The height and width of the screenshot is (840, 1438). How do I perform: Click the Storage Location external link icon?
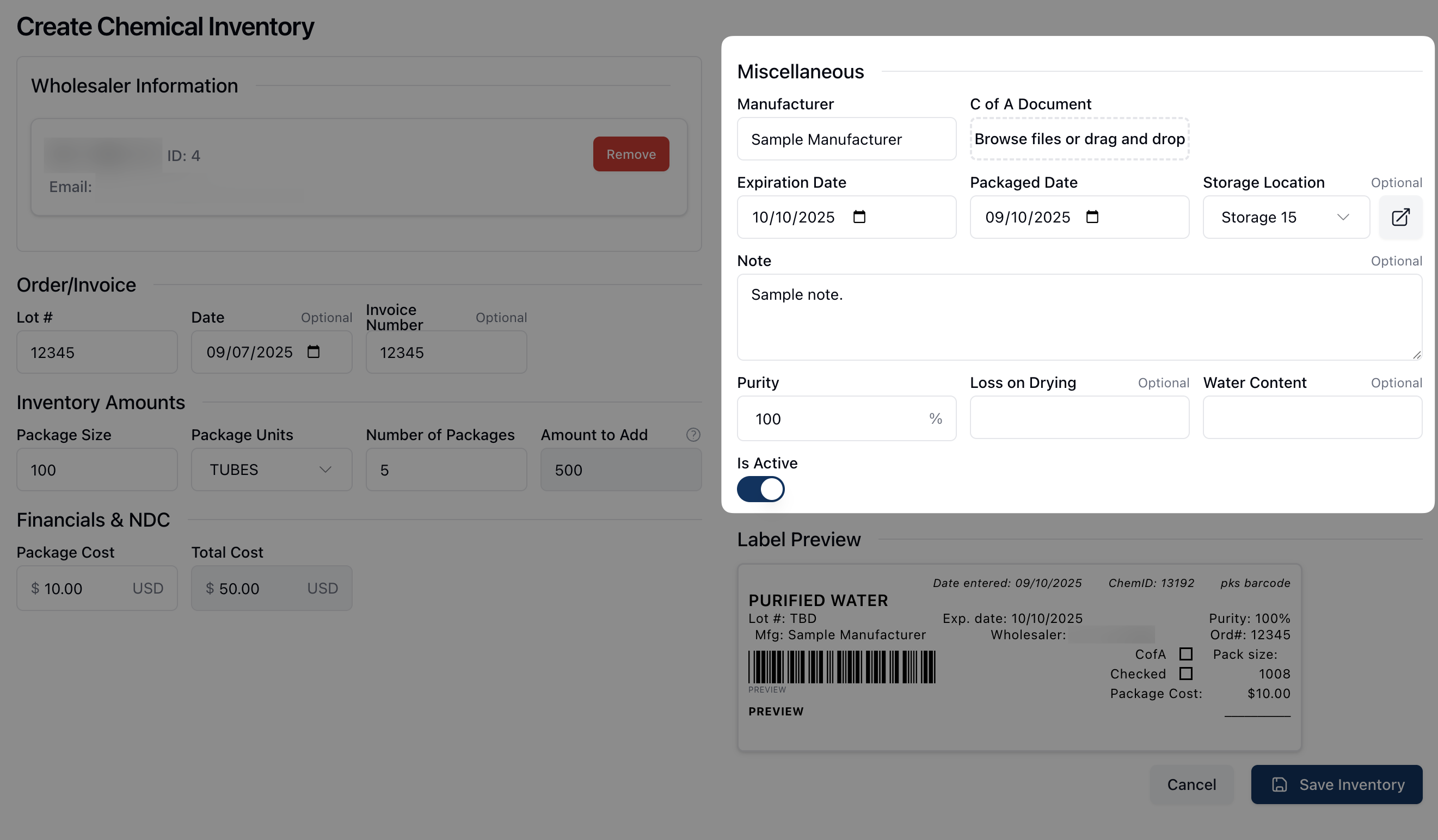(1400, 217)
